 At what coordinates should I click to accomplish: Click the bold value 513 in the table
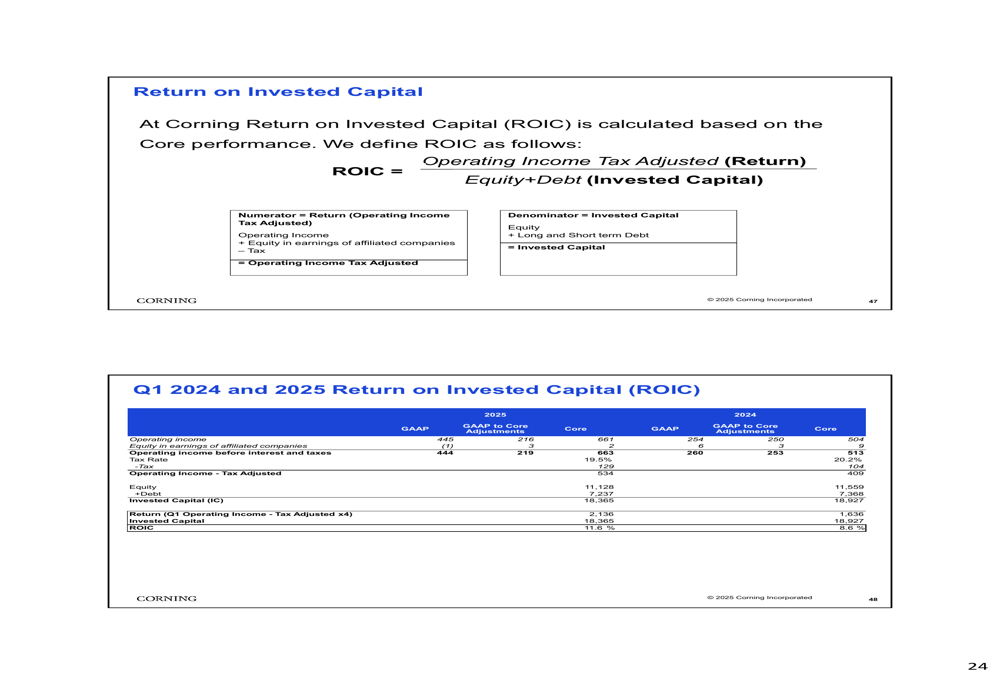pyautogui.click(x=855, y=453)
